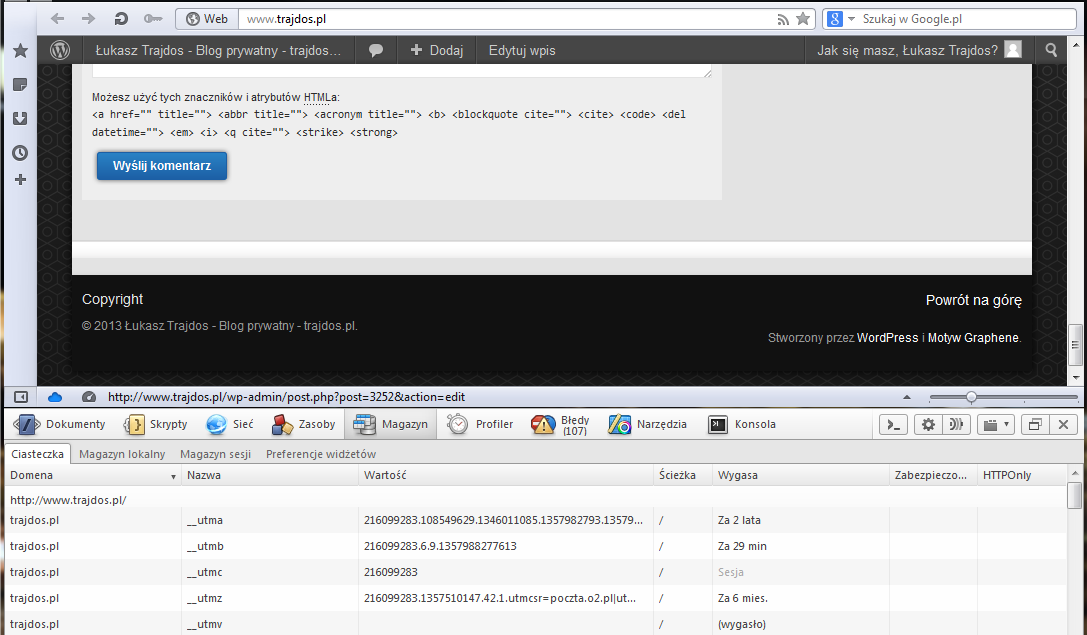Open Dragonfly settings gear icon
The height and width of the screenshot is (635, 1087).
pyautogui.click(x=928, y=424)
